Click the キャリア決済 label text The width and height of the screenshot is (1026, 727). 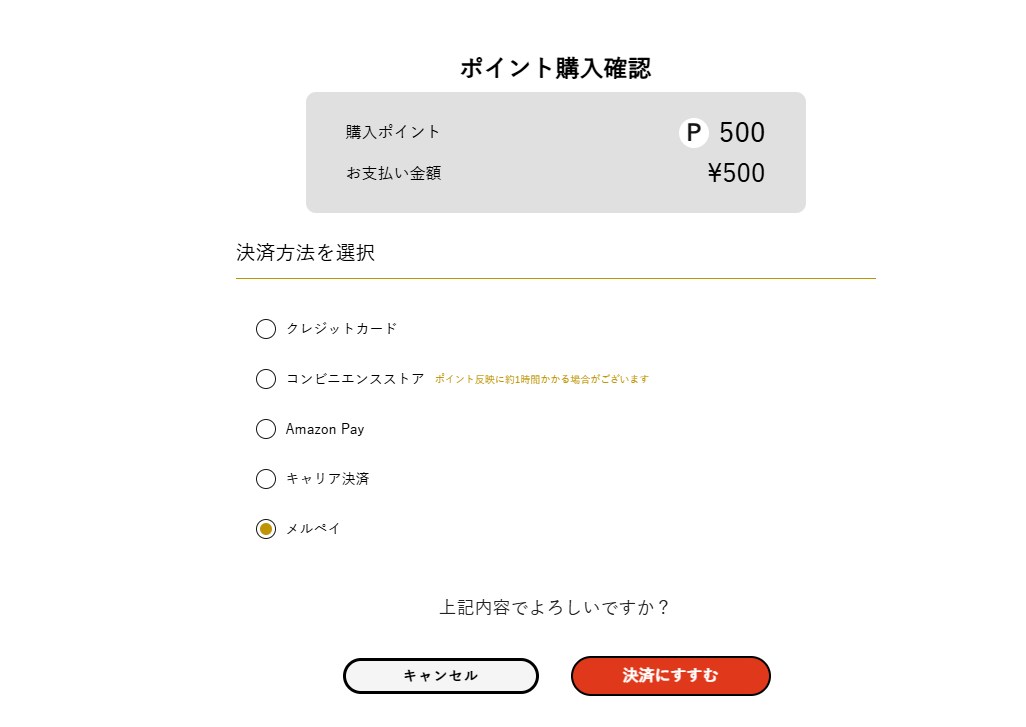point(327,479)
